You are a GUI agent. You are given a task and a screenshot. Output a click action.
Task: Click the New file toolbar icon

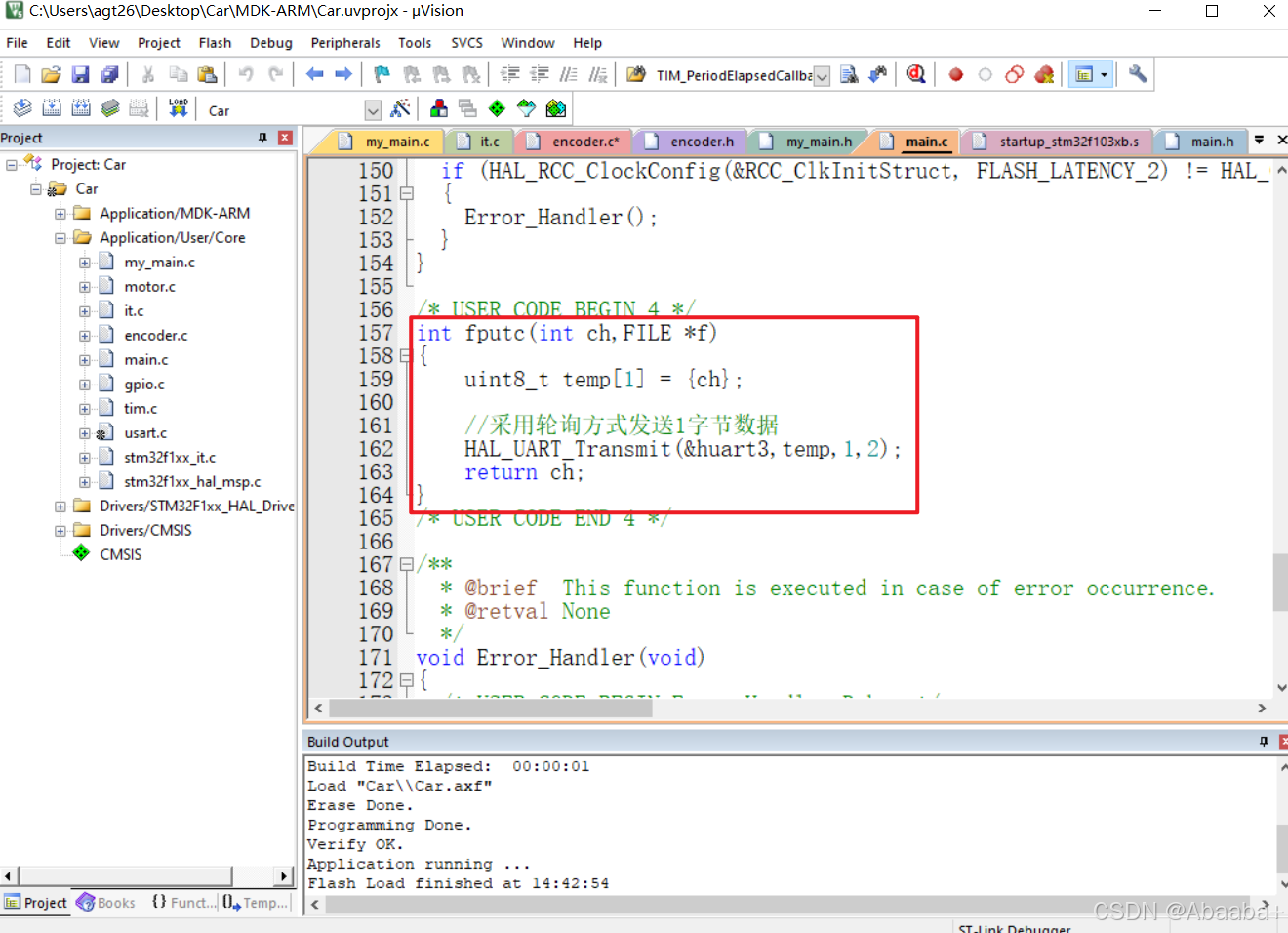22,74
